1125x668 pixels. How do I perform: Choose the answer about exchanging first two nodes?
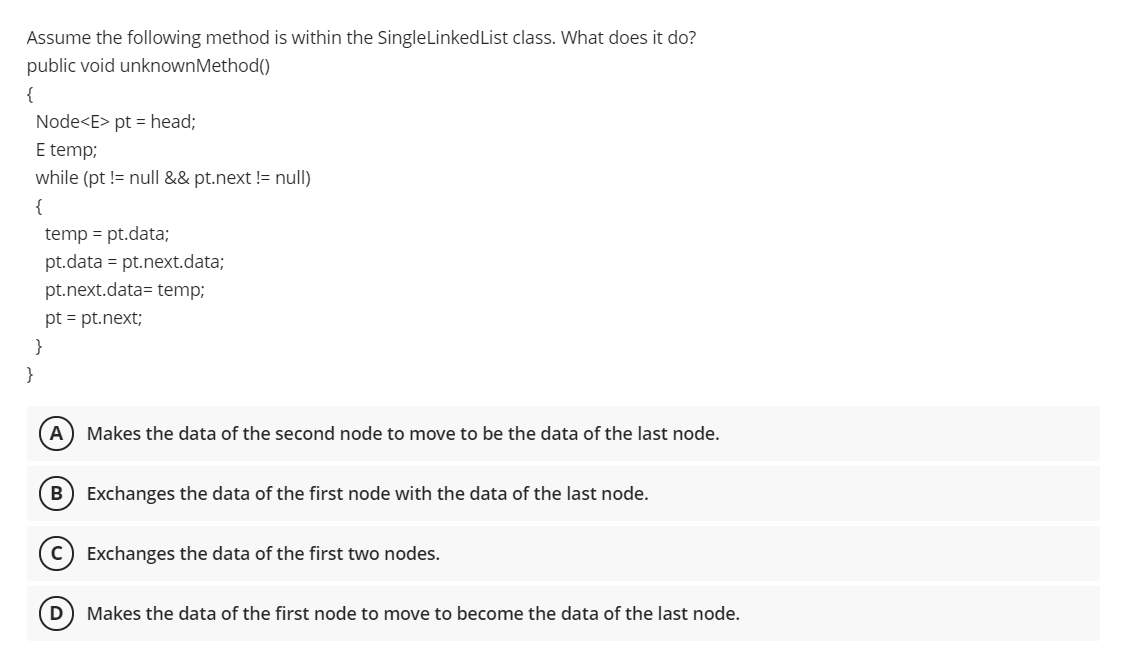263,553
